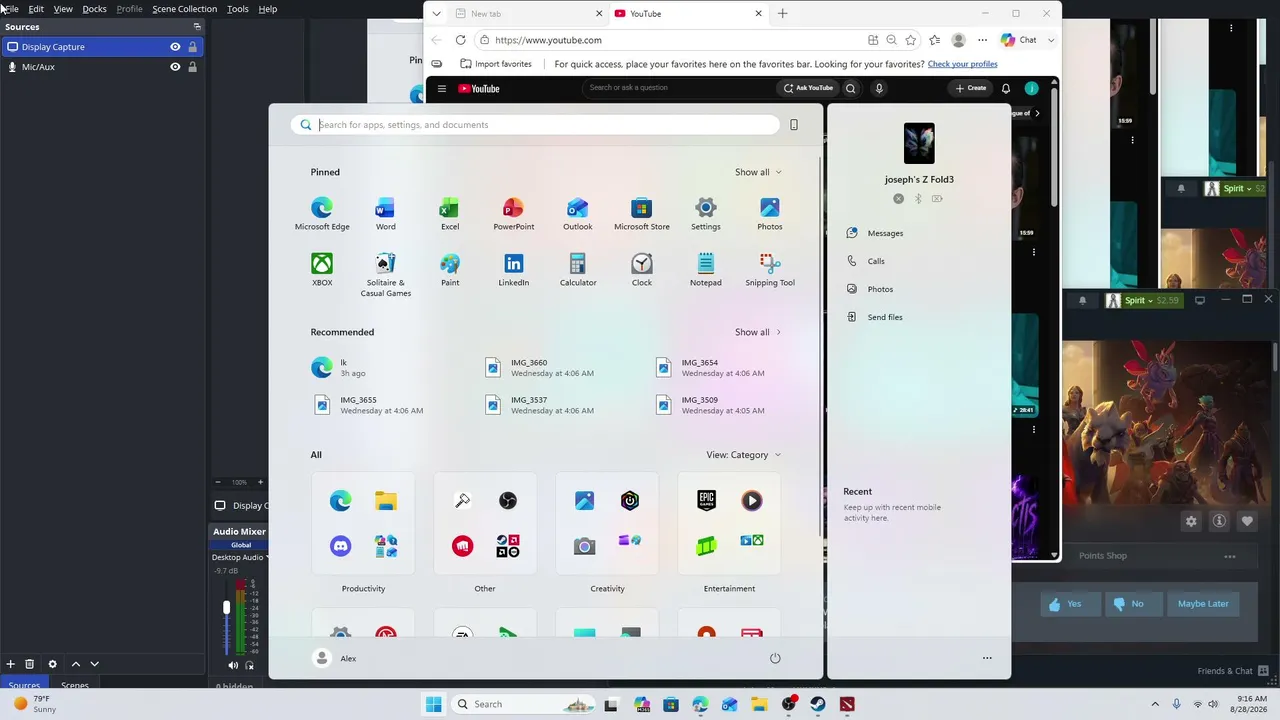Open the Spirit account dropdown in Steam
The image size is (1280, 720).
point(1143,301)
